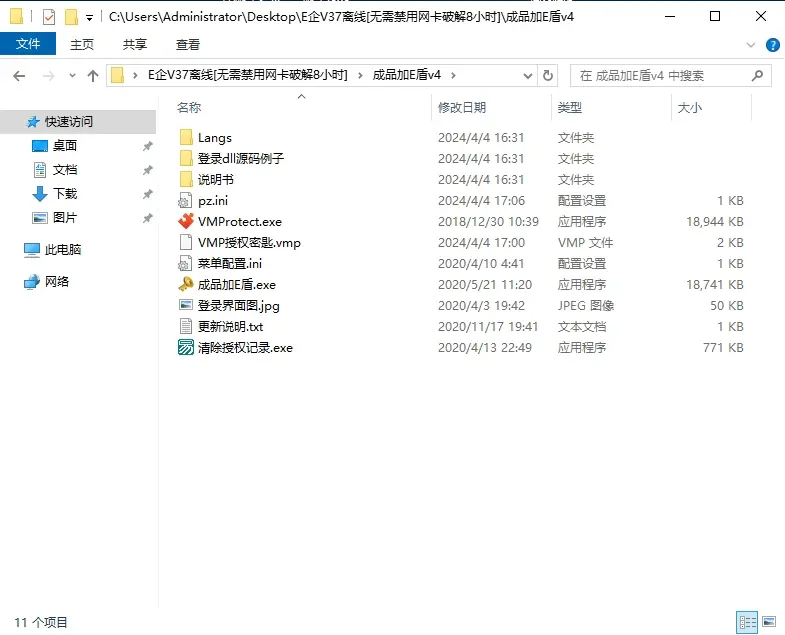Open address bar history dropdown

coord(527,76)
